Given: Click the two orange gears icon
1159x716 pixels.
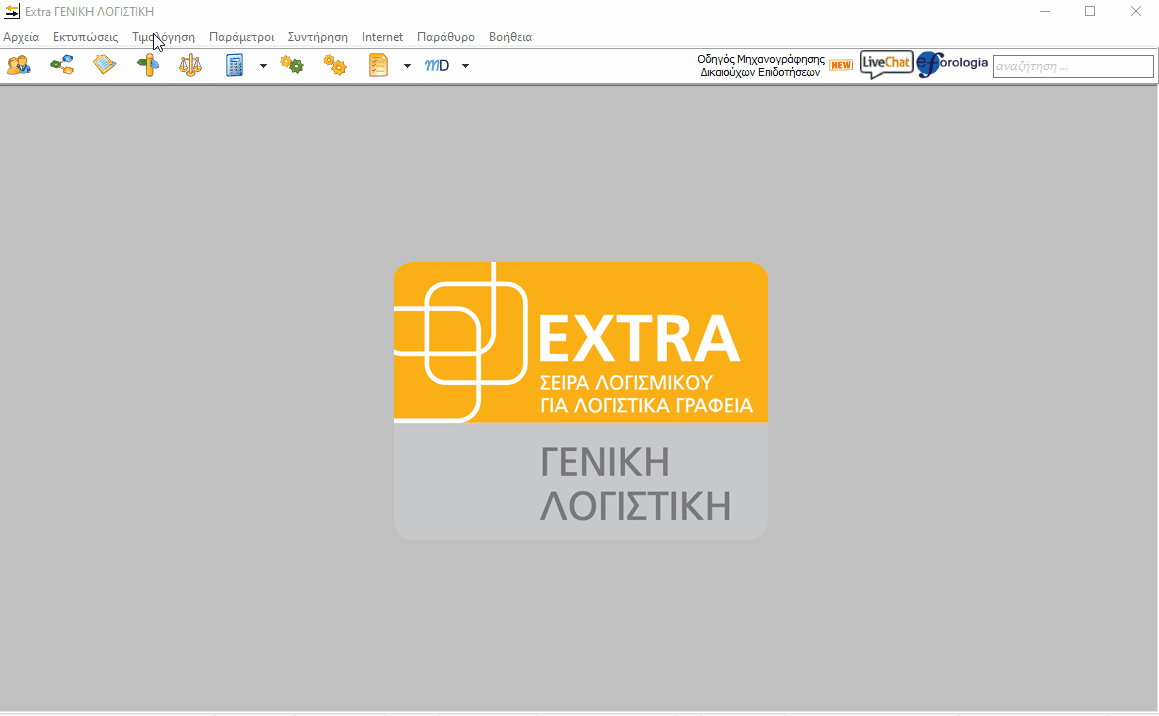Looking at the screenshot, I should [335, 66].
